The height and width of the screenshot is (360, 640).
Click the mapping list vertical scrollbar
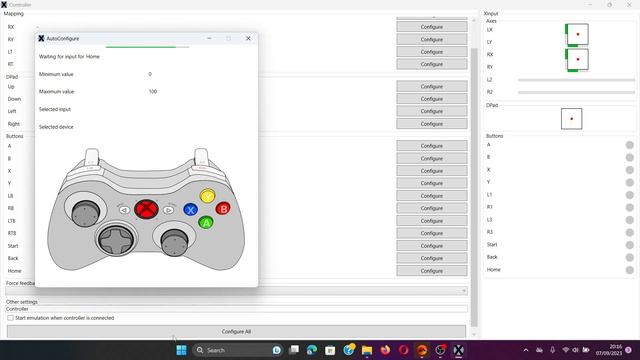coord(474,188)
